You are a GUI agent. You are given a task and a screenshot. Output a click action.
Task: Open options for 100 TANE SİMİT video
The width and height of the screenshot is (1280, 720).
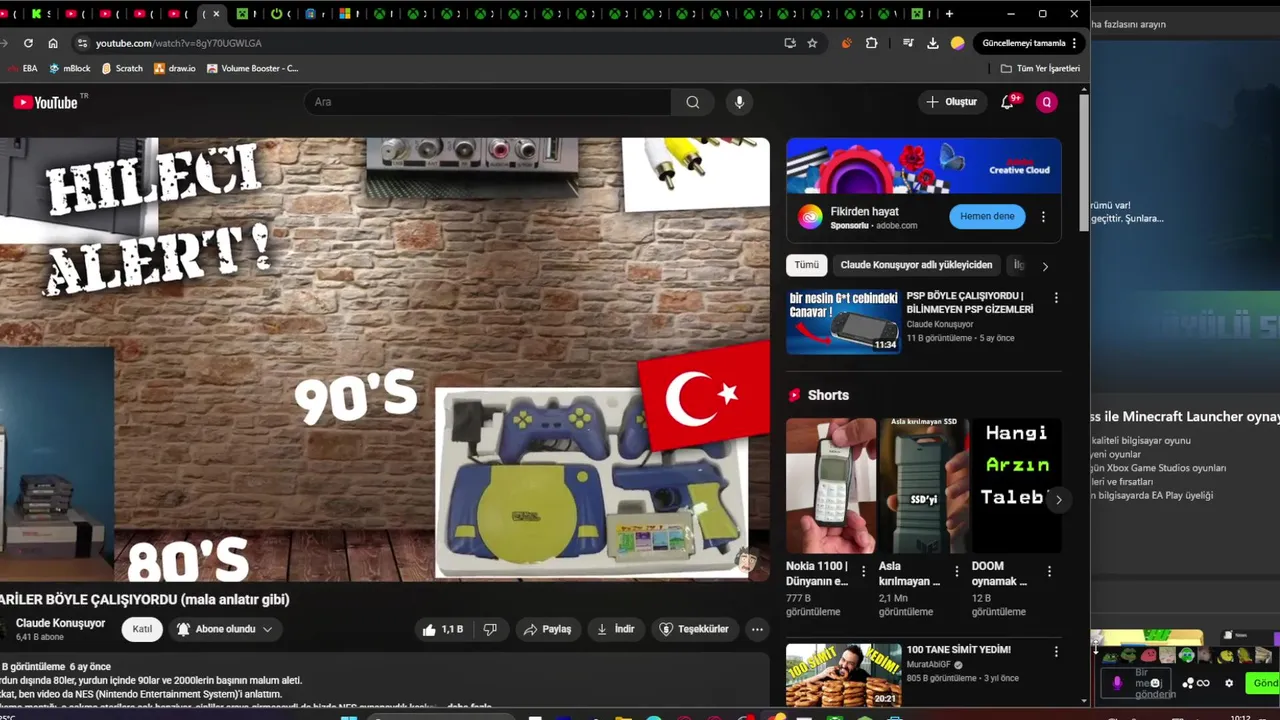[1056, 652]
